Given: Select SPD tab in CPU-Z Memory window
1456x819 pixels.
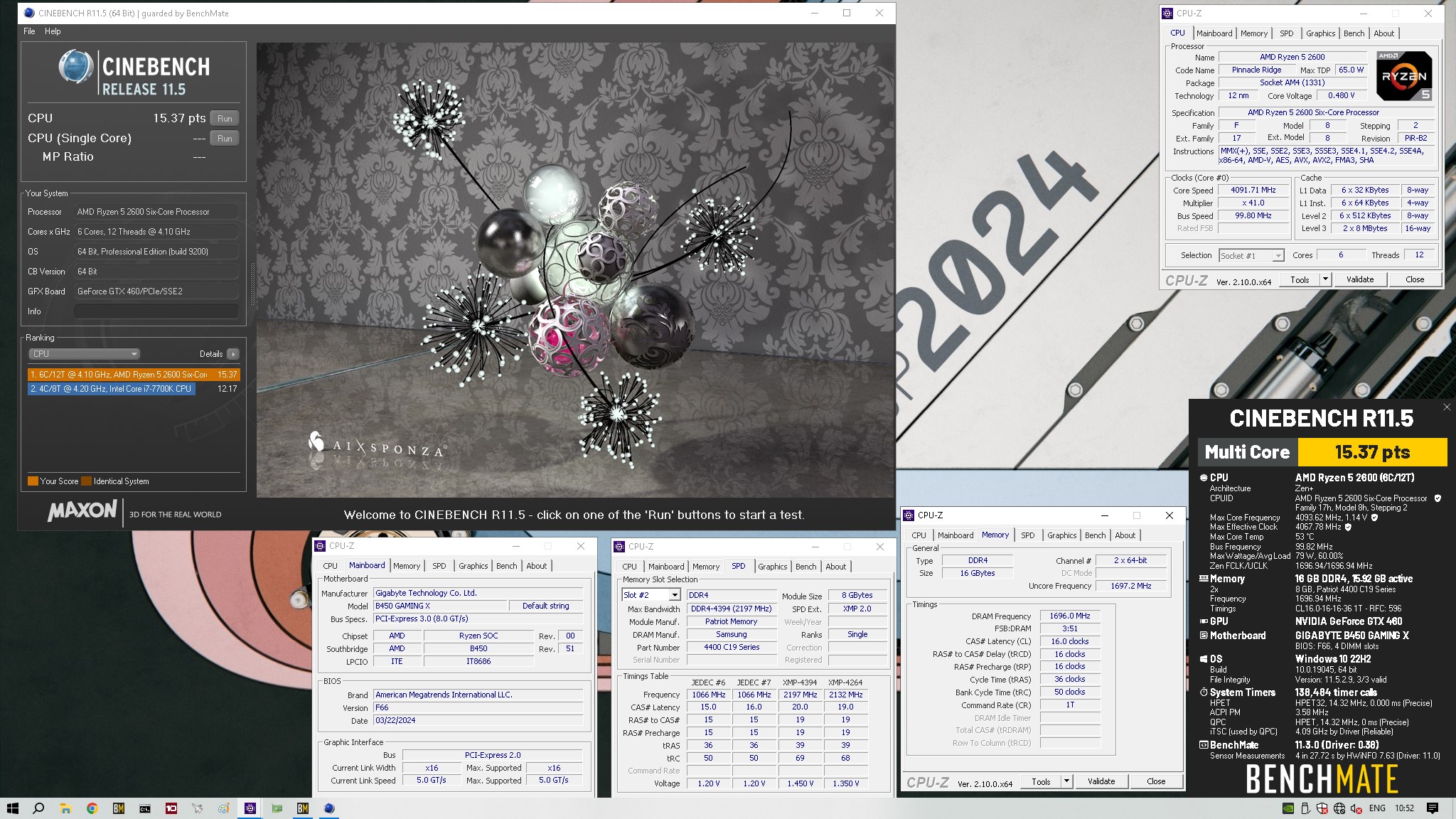Looking at the screenshot, I should point(1027,535).
